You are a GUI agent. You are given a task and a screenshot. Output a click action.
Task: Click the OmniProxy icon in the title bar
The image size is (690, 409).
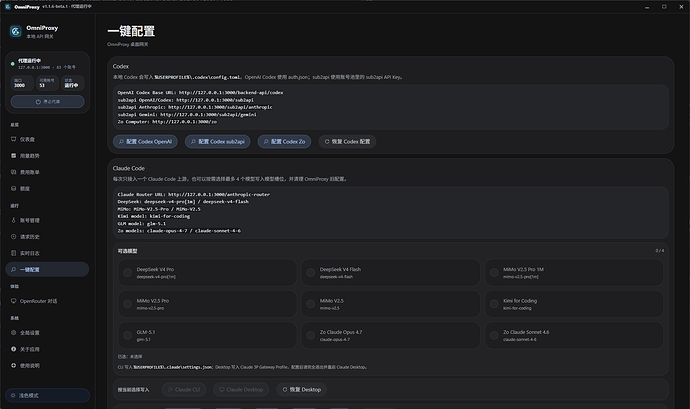pyautogui.click(x=7, y=7)
